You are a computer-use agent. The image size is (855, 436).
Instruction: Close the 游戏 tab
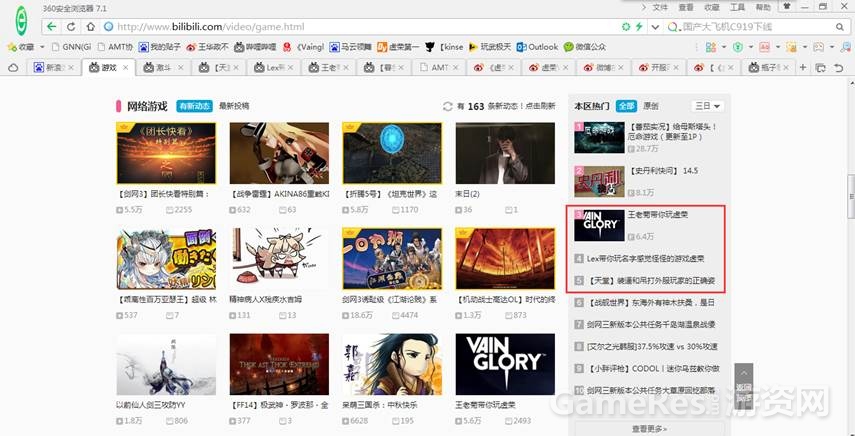pyautogui.click(x=125, y=68)
